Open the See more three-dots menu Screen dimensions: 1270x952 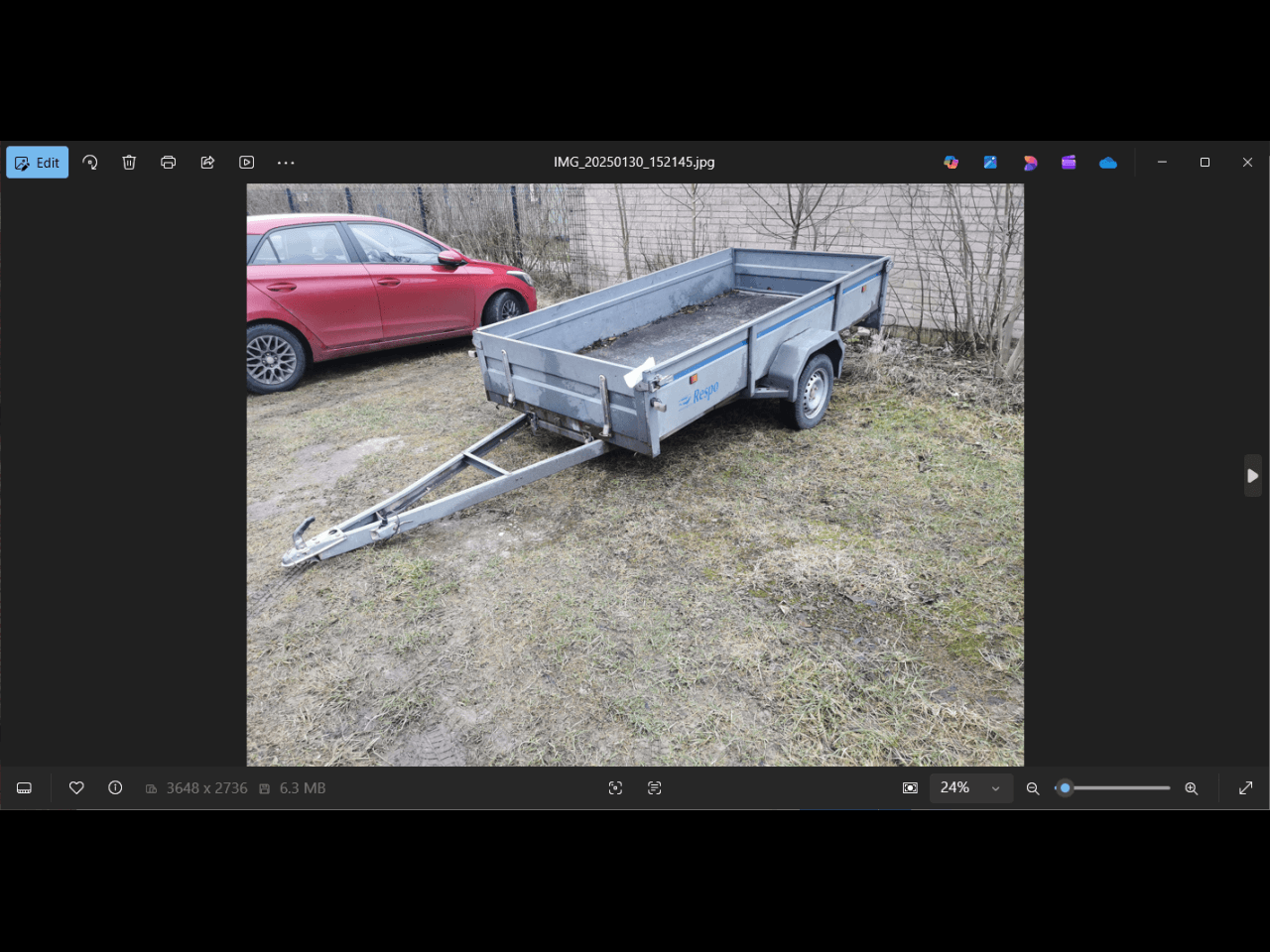pos(286,163)
